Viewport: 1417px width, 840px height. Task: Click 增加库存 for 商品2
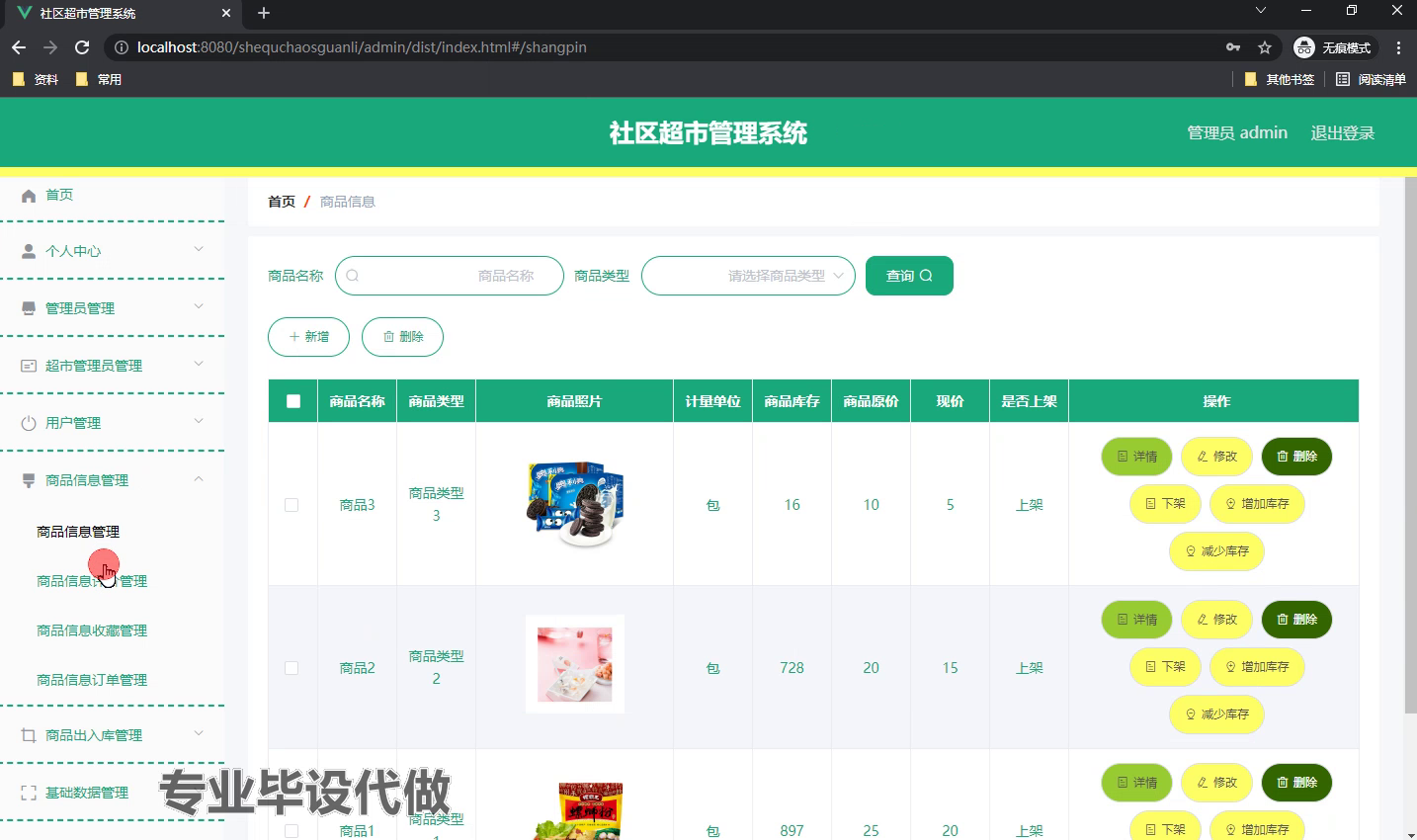click(x=1257, y=667)
